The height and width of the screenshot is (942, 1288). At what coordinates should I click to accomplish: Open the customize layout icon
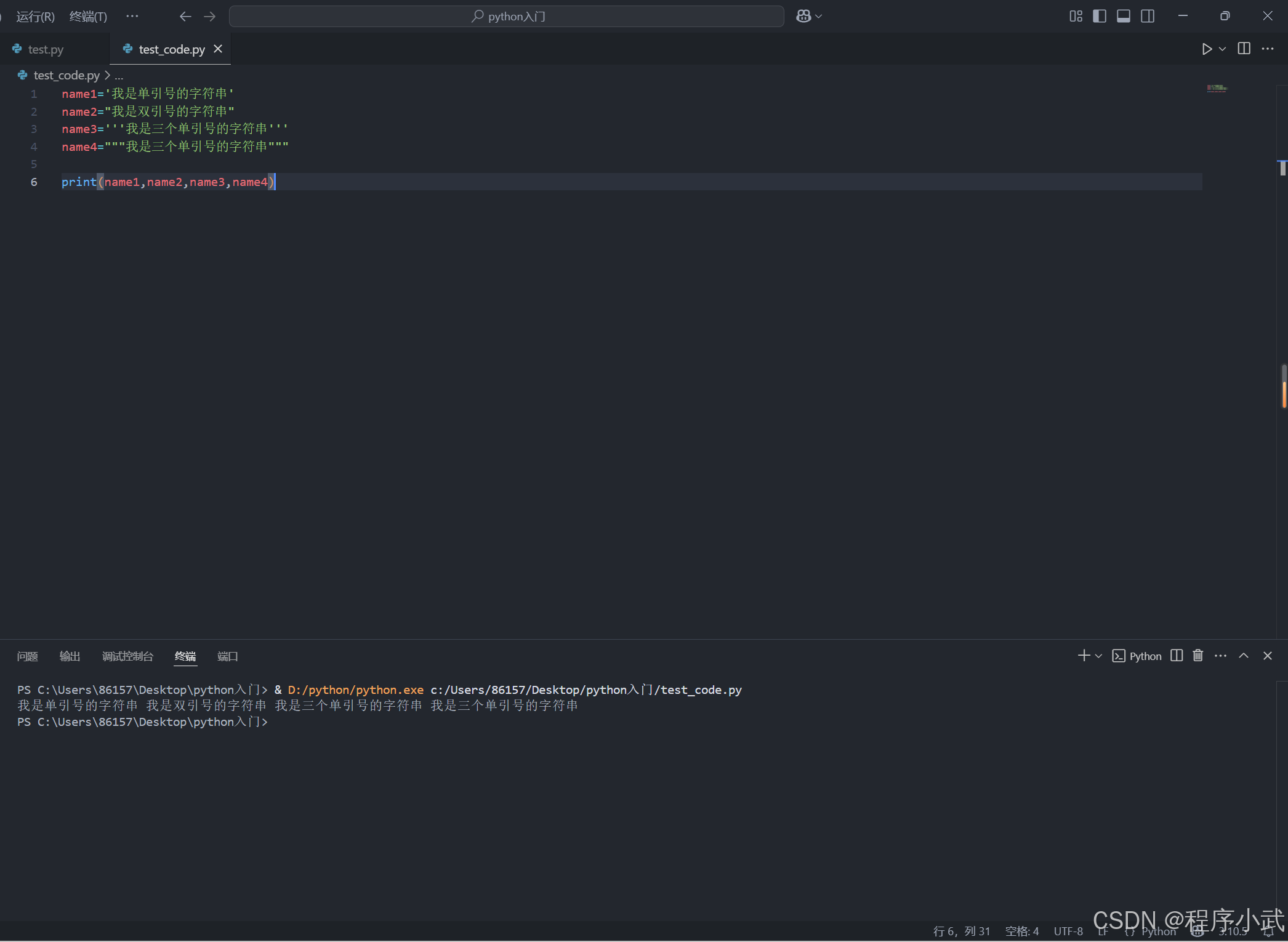pyautogui.click(x=1076, y=17)
